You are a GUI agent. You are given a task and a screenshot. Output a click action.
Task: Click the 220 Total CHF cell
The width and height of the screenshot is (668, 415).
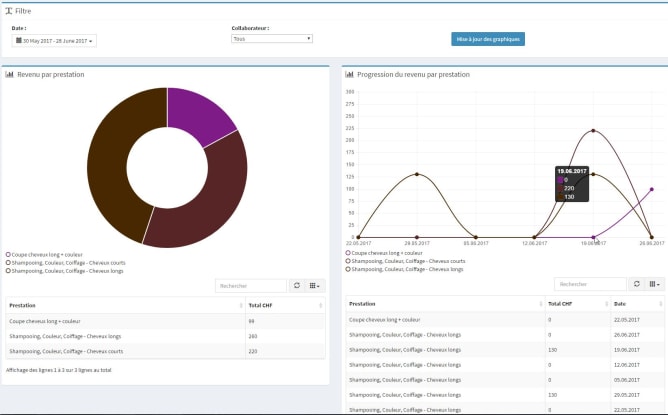pos(285,351)
